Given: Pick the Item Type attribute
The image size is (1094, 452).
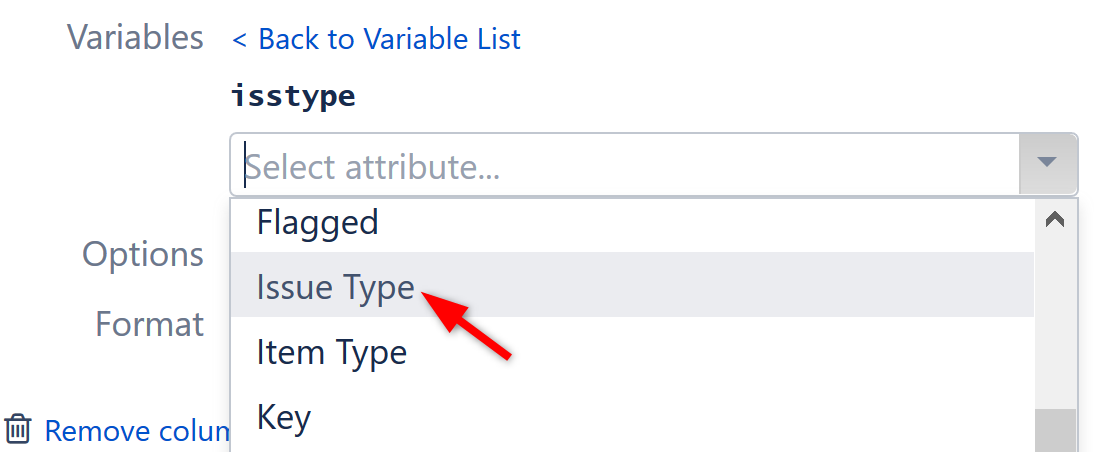Looking at the screenshot, I should [331, 352].
